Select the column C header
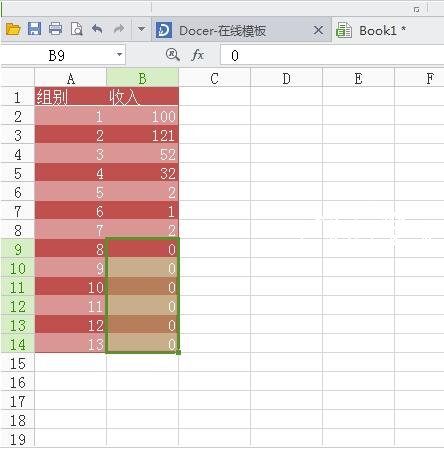 [214, 79]
